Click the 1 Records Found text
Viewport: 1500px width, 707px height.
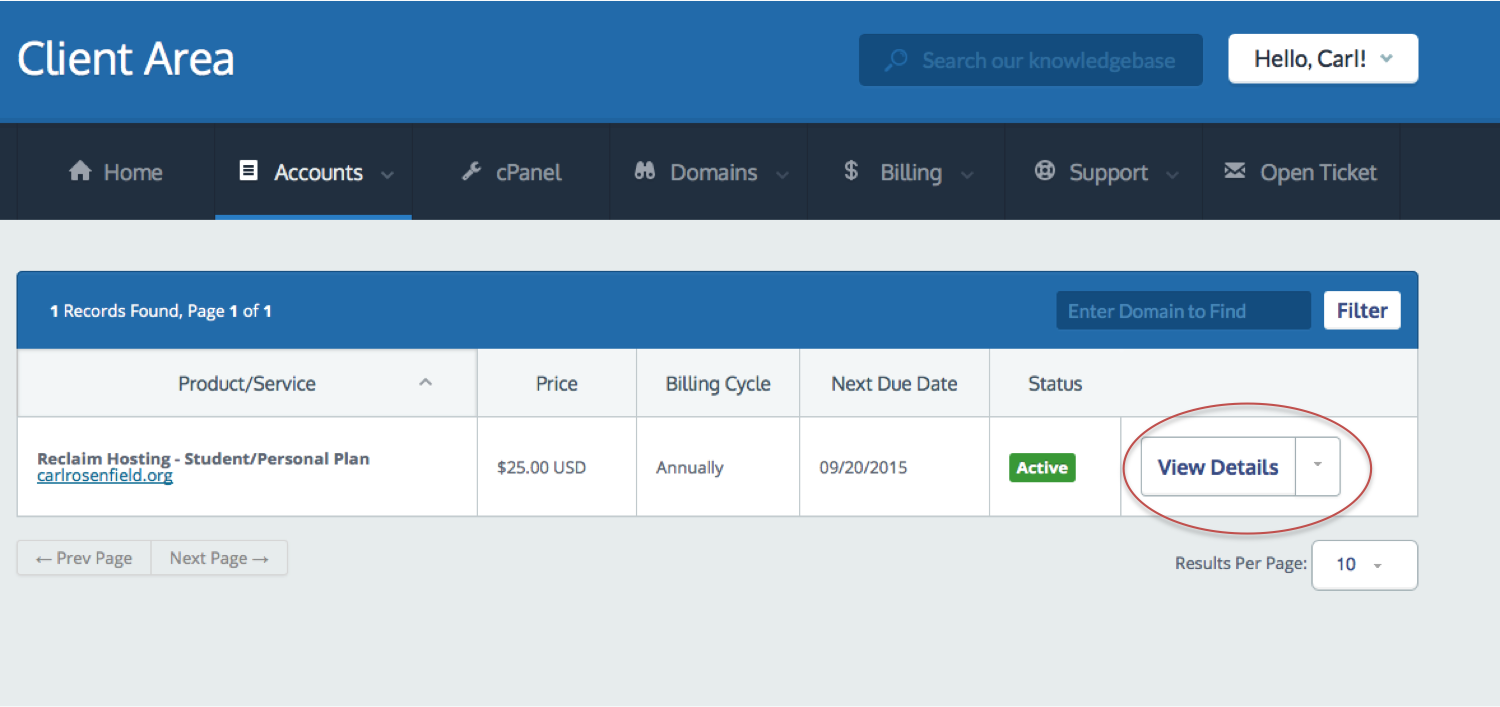pyautogui.click(x=116, y=311)
